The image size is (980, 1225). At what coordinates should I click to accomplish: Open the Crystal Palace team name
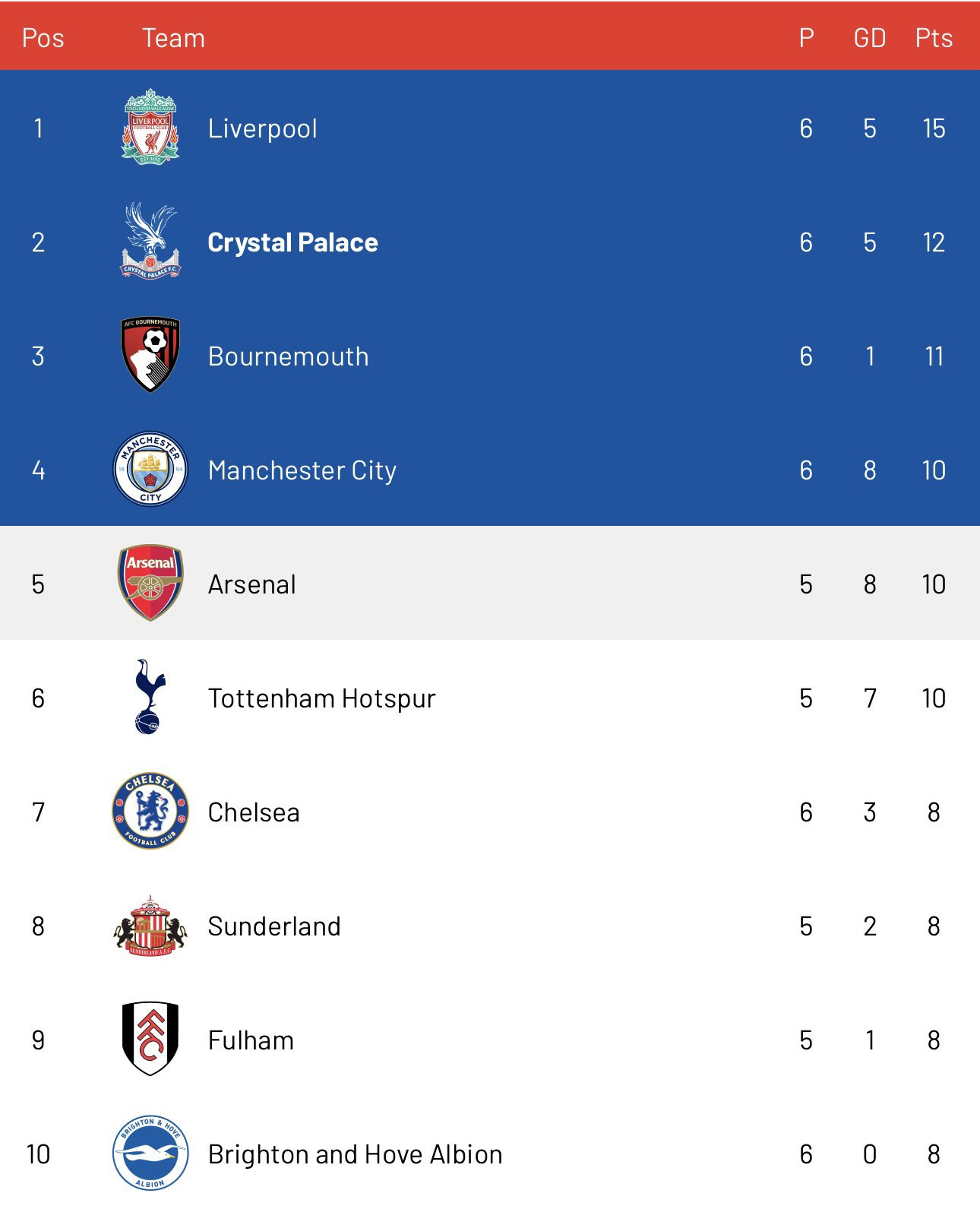point(292,242)
